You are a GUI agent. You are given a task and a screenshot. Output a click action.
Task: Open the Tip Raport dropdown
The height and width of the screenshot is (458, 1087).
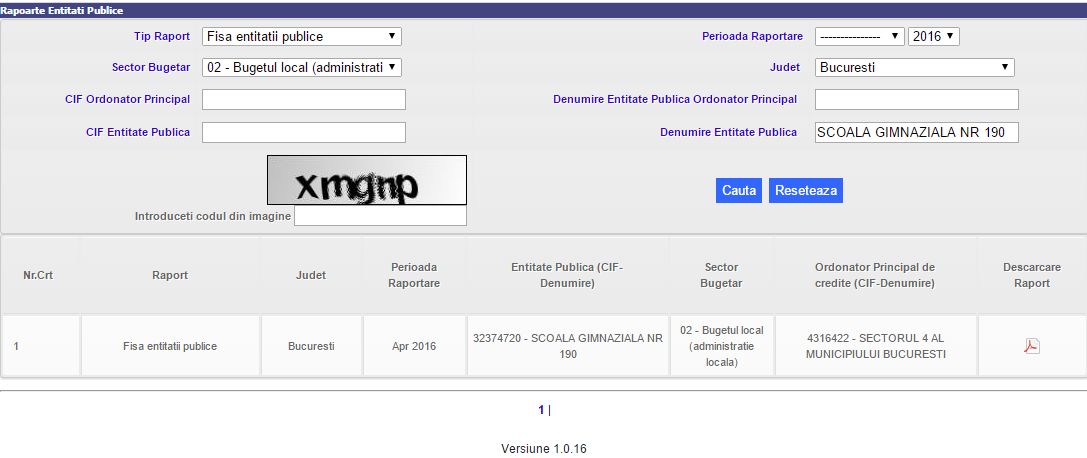click(302, 36)
